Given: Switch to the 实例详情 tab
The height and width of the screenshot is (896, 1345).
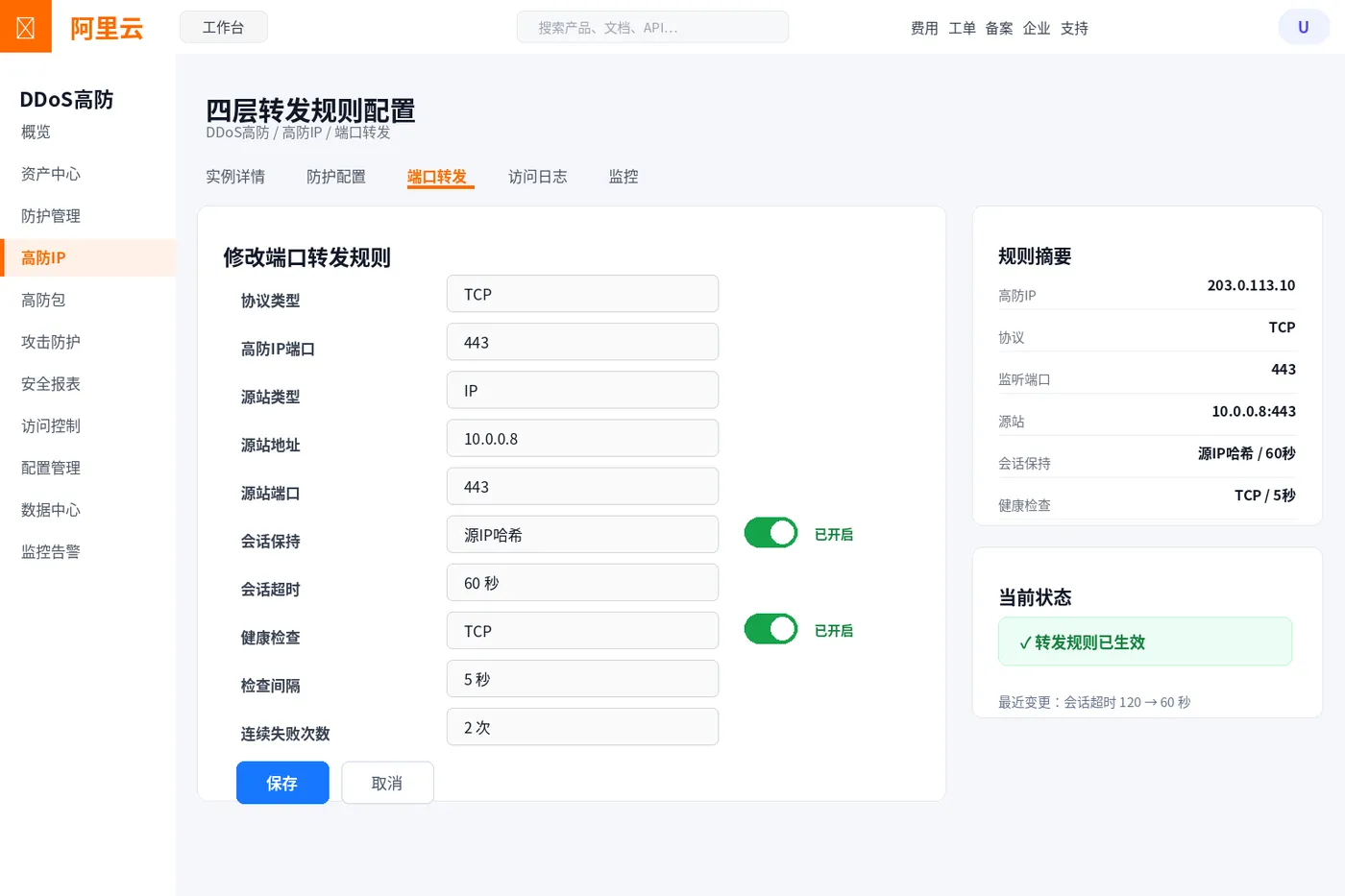Looking at the screenshot, I should 235,177.
